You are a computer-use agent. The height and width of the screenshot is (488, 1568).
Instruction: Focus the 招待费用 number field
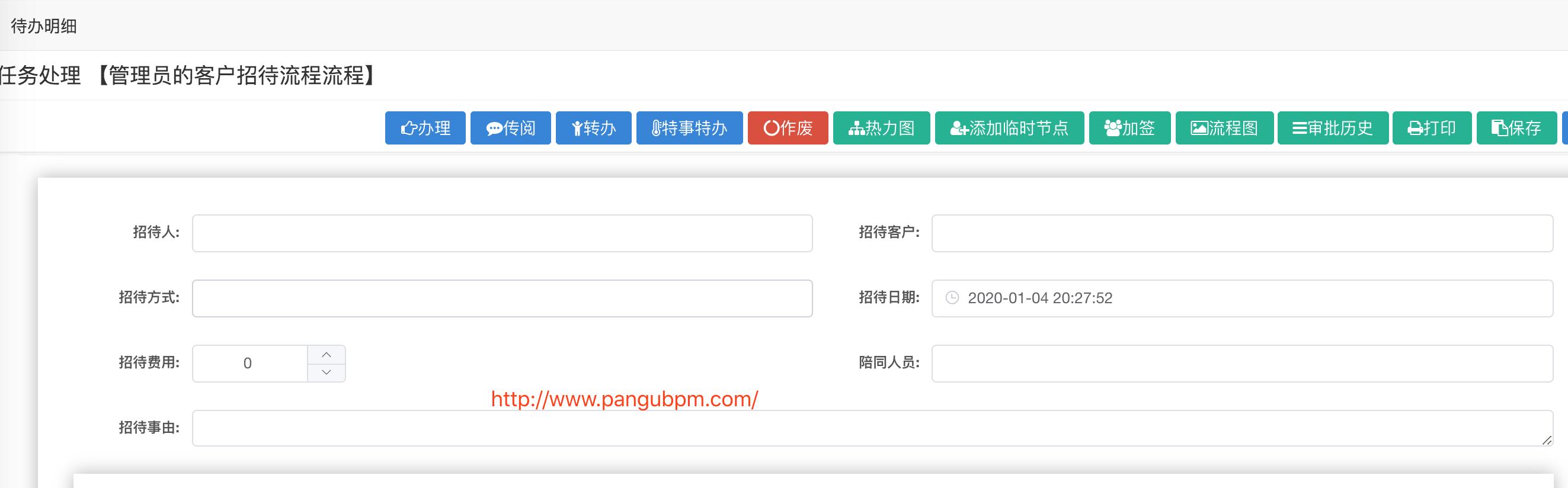pos(249,363)
